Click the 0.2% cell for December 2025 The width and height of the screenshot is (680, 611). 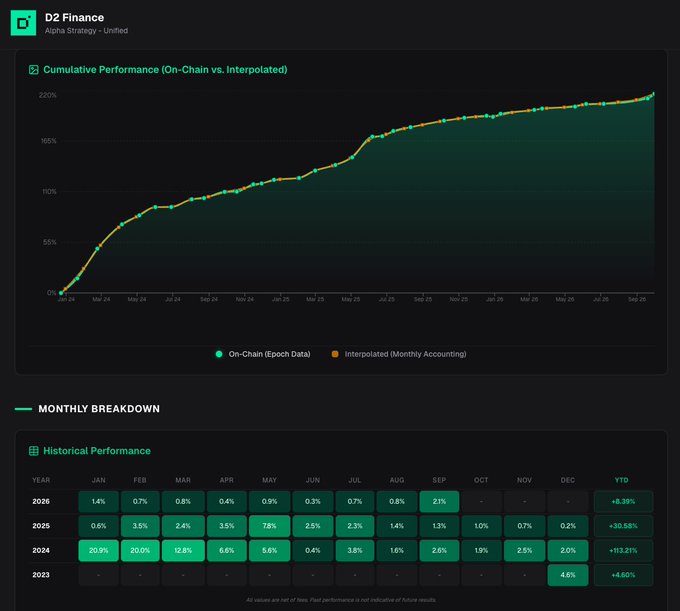pyautogui.click(x=568, y=526)
